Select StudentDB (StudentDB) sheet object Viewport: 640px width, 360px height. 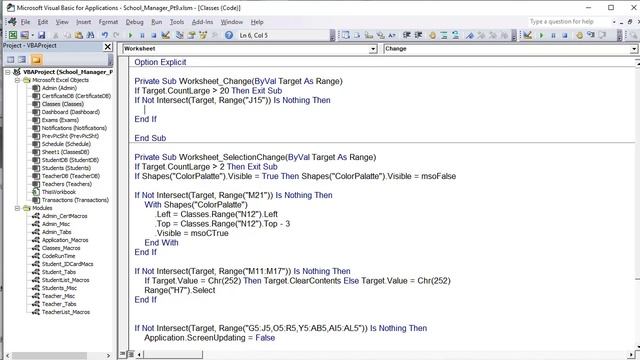[70, 160]
